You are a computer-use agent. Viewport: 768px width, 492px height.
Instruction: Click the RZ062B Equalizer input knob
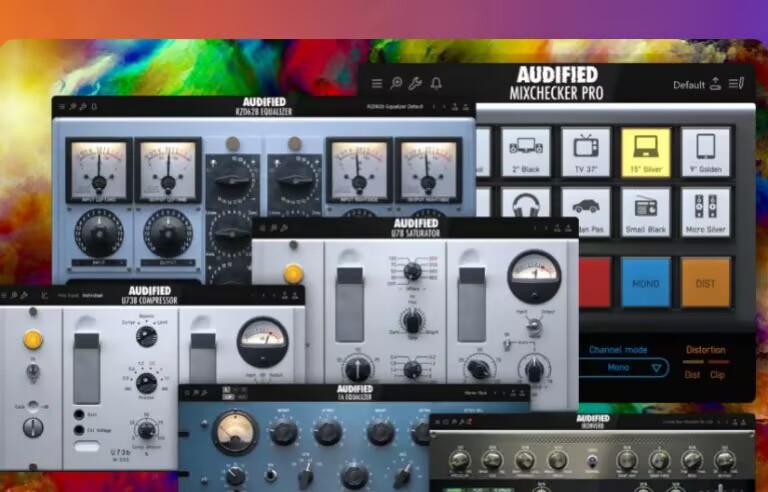[x=99, y=233]
